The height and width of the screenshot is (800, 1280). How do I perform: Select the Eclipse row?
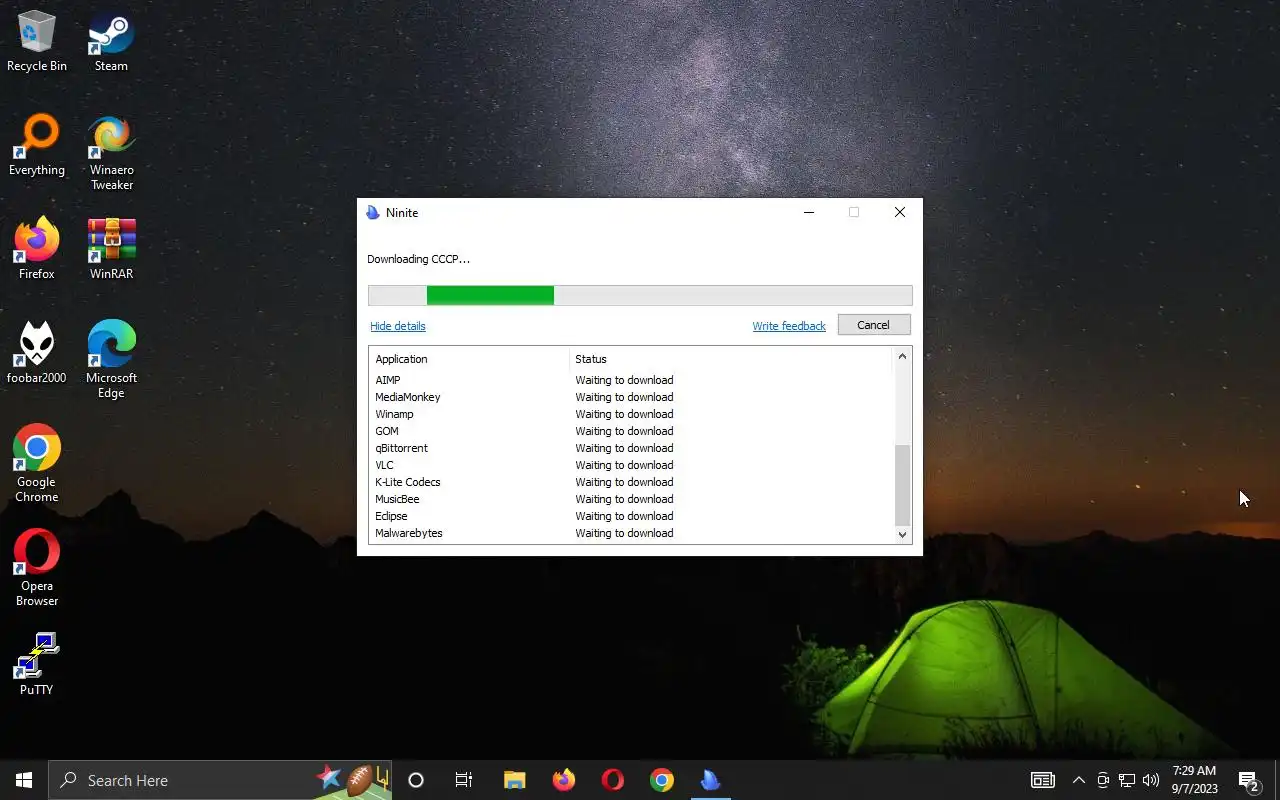630,516
